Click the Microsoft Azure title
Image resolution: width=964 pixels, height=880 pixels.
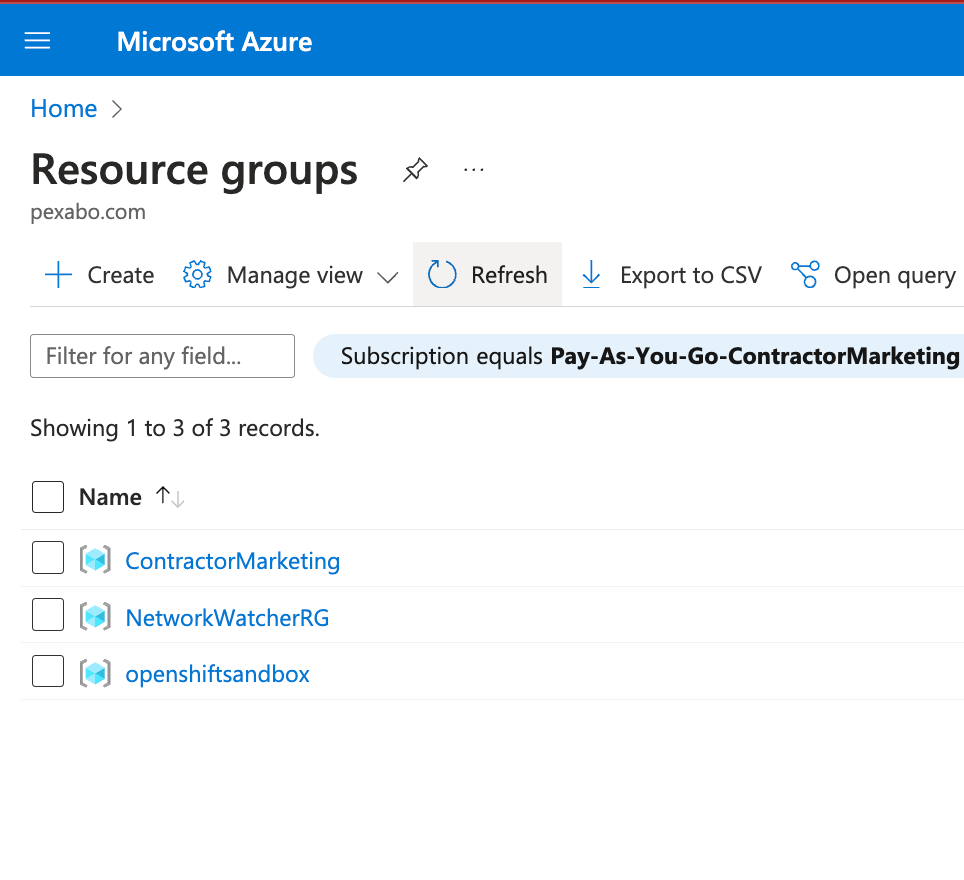(215, 42)
